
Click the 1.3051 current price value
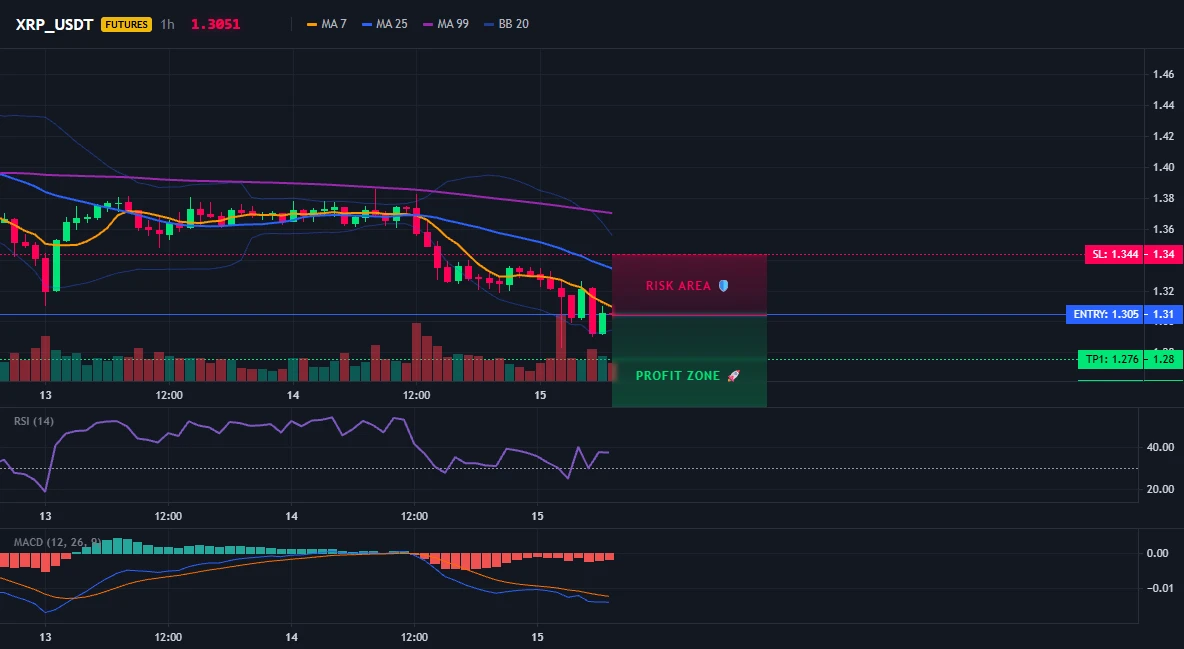[215, 24]
